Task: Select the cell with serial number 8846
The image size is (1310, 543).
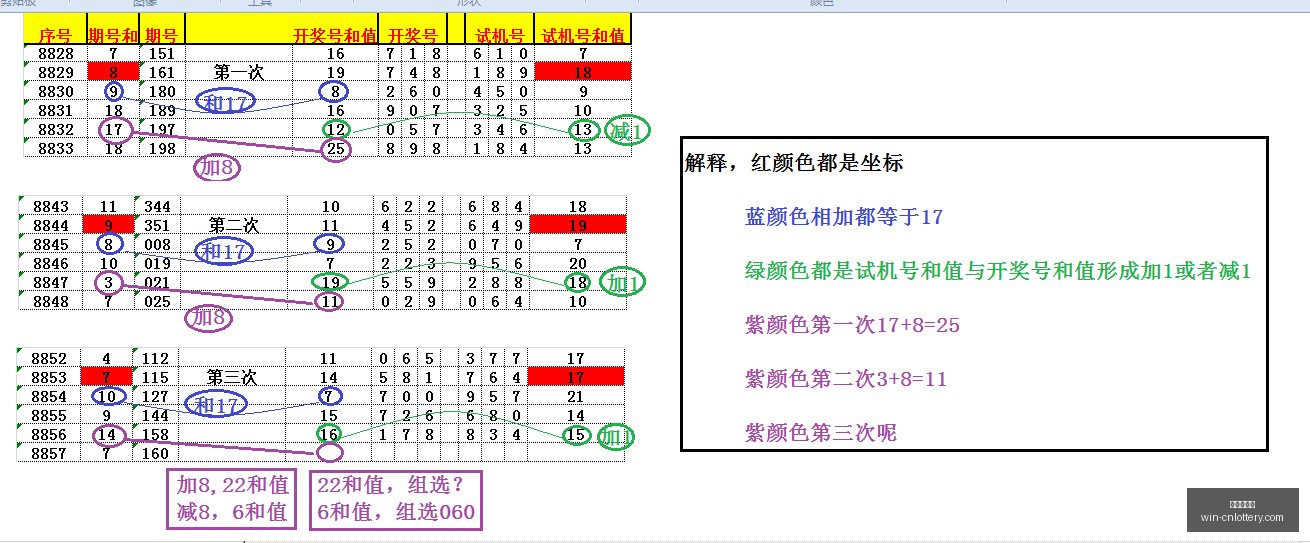Action: (51, 263)
